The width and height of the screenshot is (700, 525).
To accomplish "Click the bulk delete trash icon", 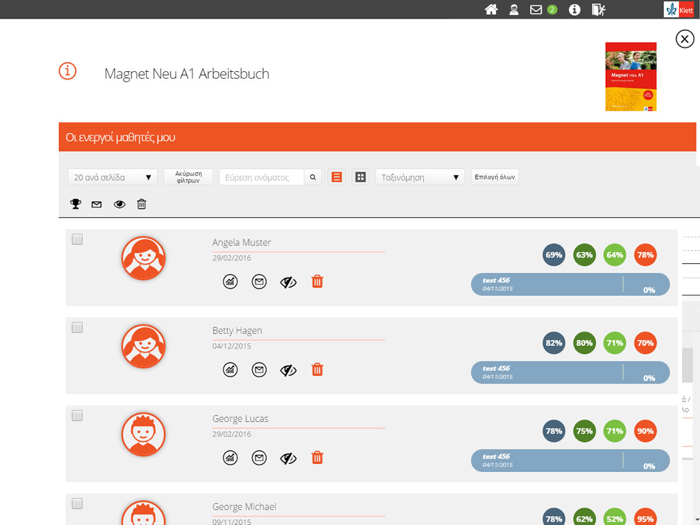I will point(142,204).
